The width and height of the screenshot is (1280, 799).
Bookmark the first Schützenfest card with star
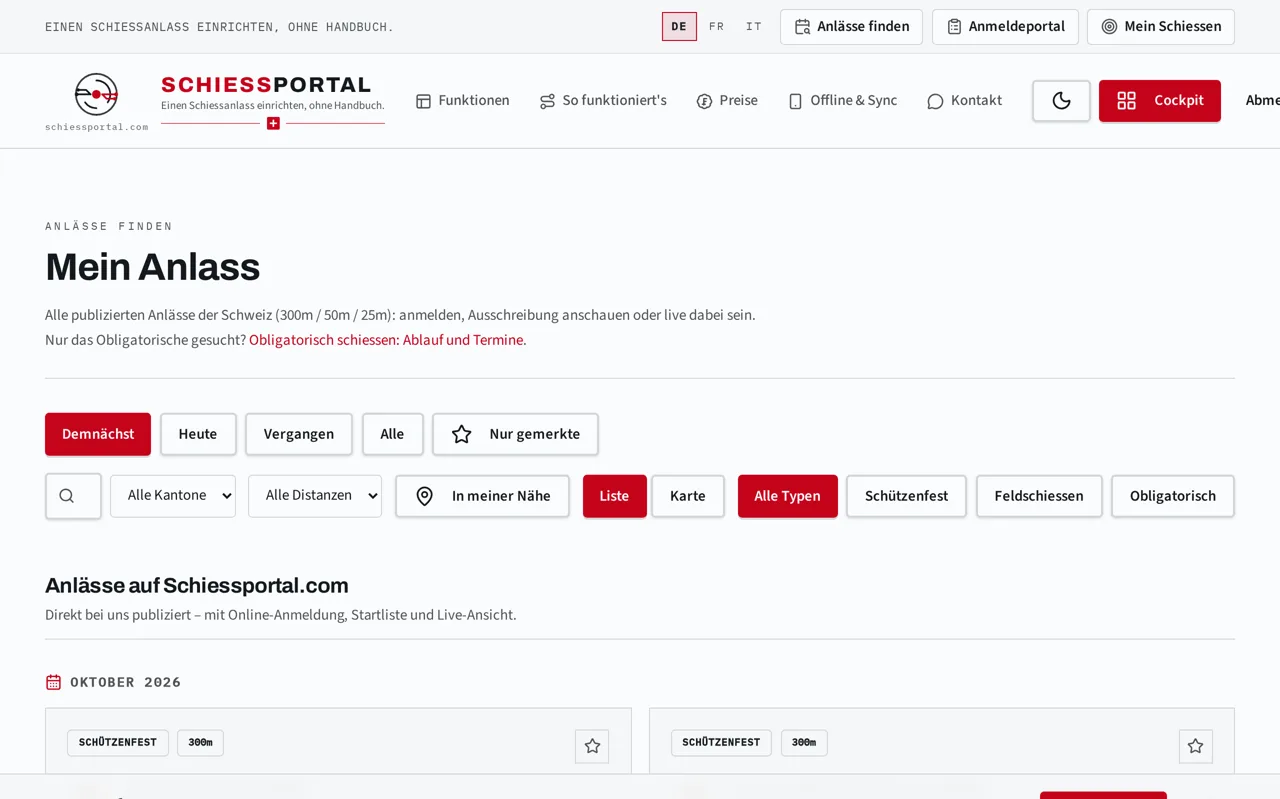click(592, 746)
